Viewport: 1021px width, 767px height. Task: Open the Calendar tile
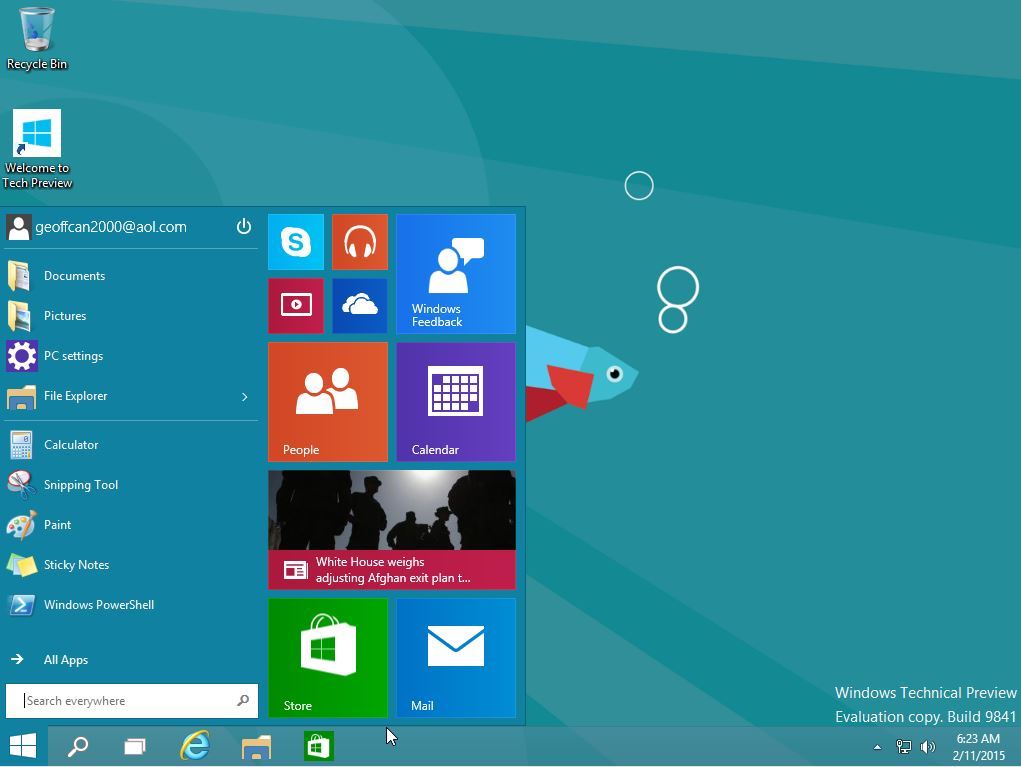pyautogui.click(x=456, y=402)
